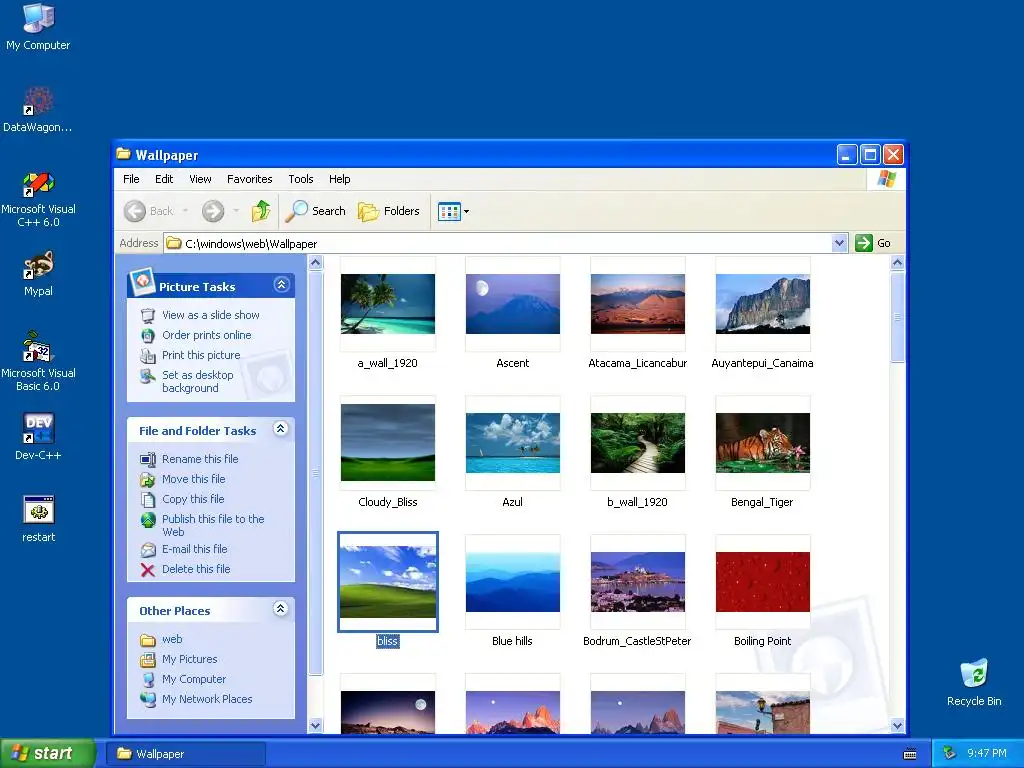
Task: Open the View menu
Action: 200,179
